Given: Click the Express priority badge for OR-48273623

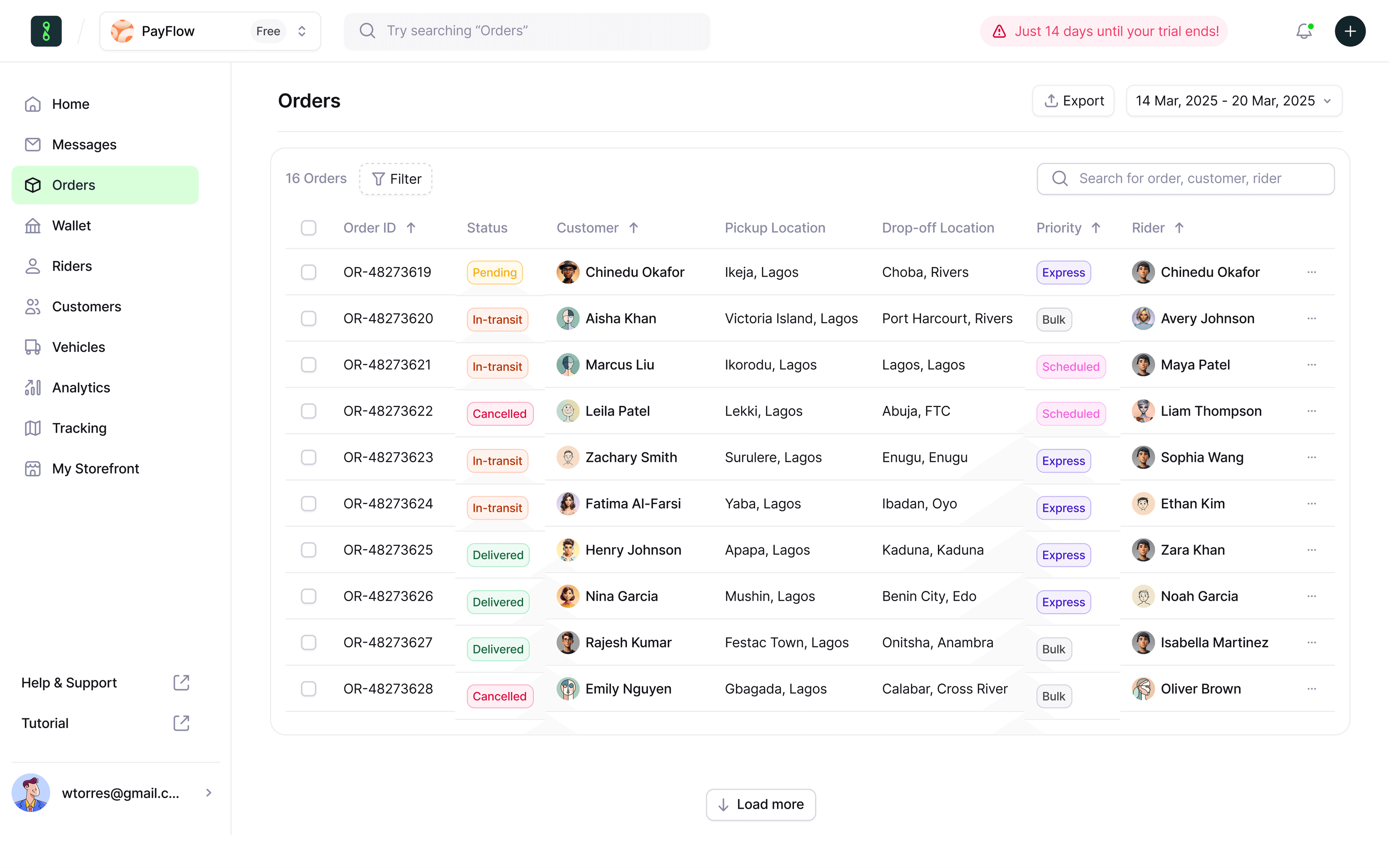Looking at the screenshot, I should point(1063,461).
